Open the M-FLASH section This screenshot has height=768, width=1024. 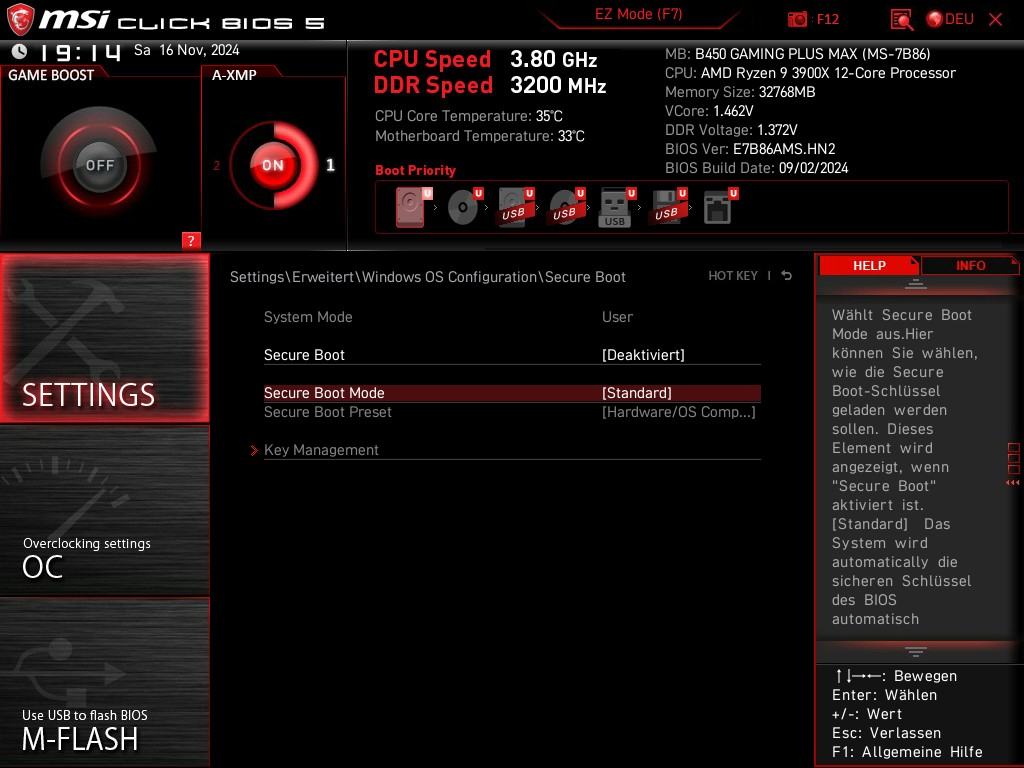pos(104,683)
